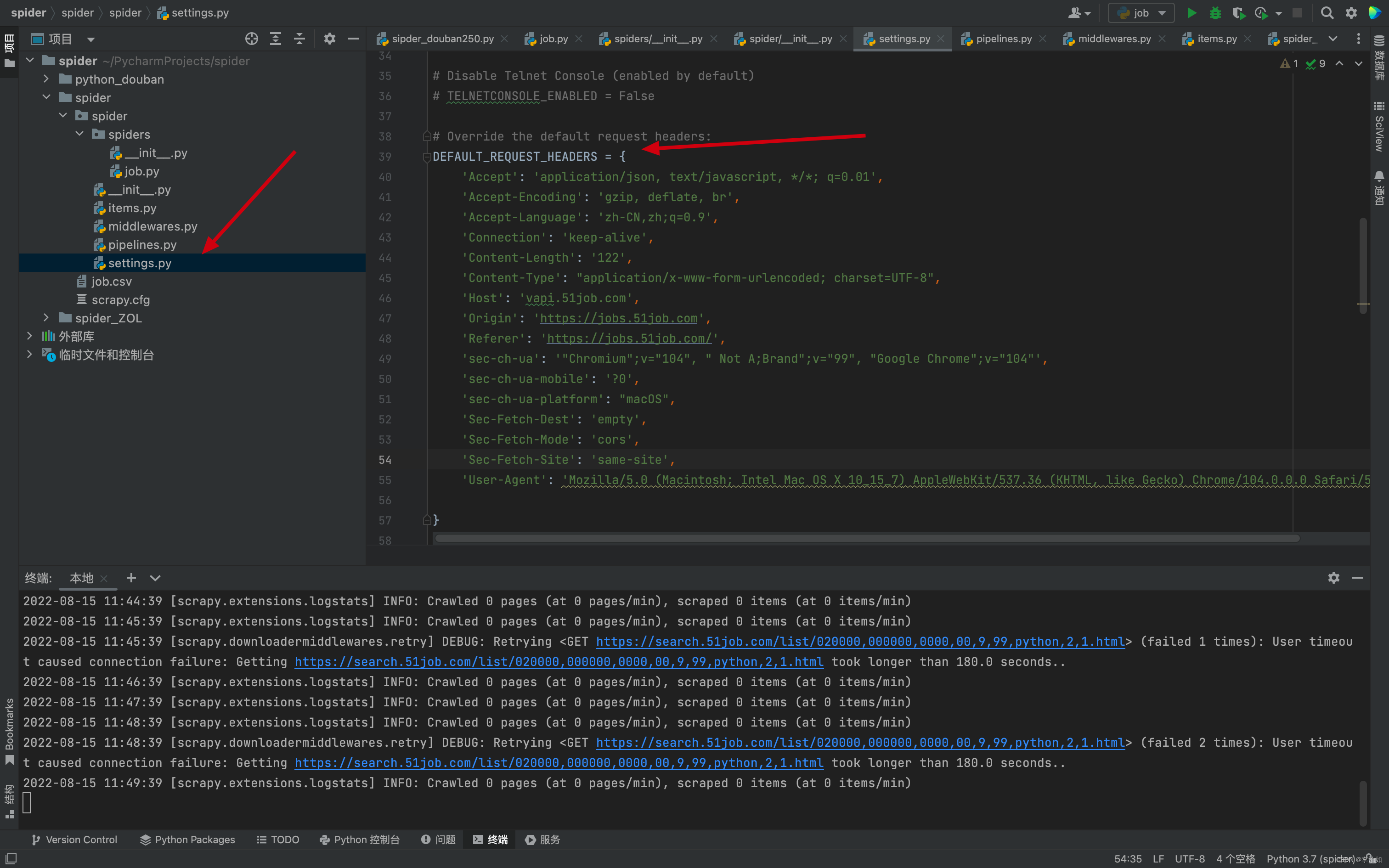Fold DEFAULT_REQUEST_HEADERS block at line 39

click(x=426, y=156)
